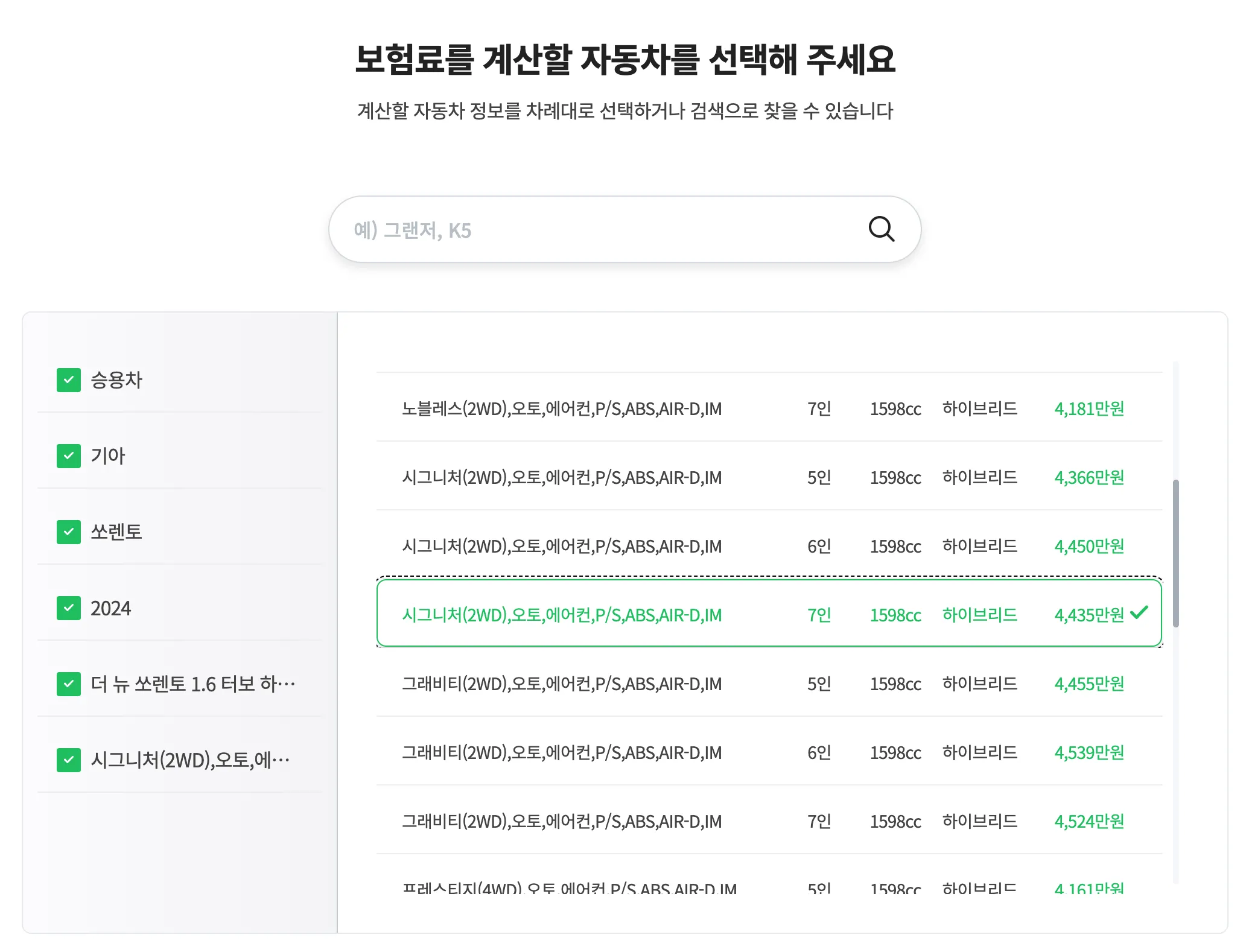1249x952 pixels.
Task: Click the 승용차 checkbox icon in sidebar
Action: pyautogui.click(x=68, y=380)
